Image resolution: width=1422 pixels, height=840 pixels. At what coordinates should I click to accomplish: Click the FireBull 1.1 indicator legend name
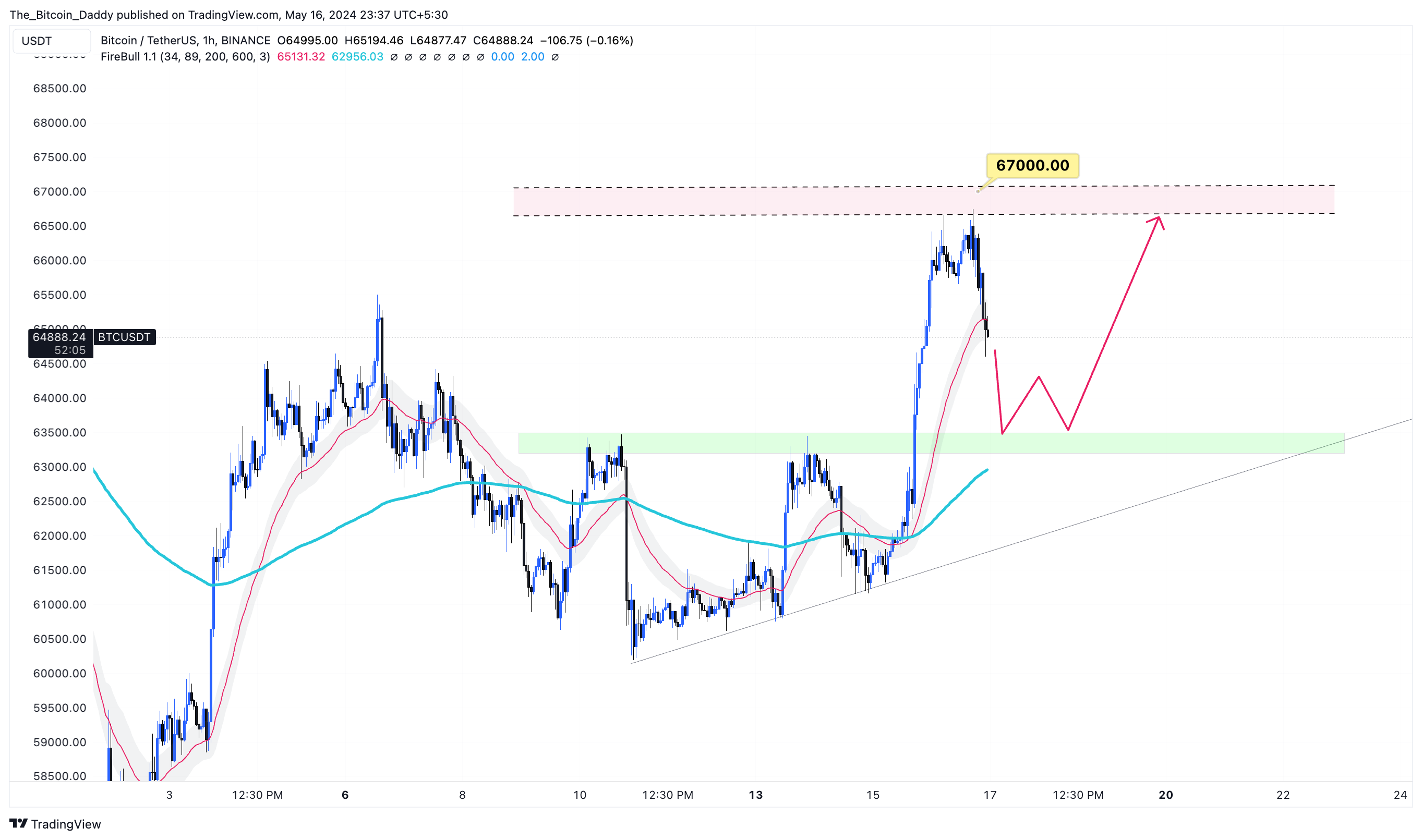tap(185, 57)
